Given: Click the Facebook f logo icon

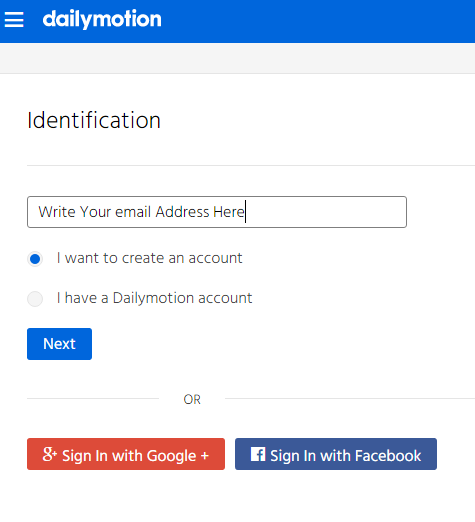Looking at the screenshot, I should [x=258, y=454].
